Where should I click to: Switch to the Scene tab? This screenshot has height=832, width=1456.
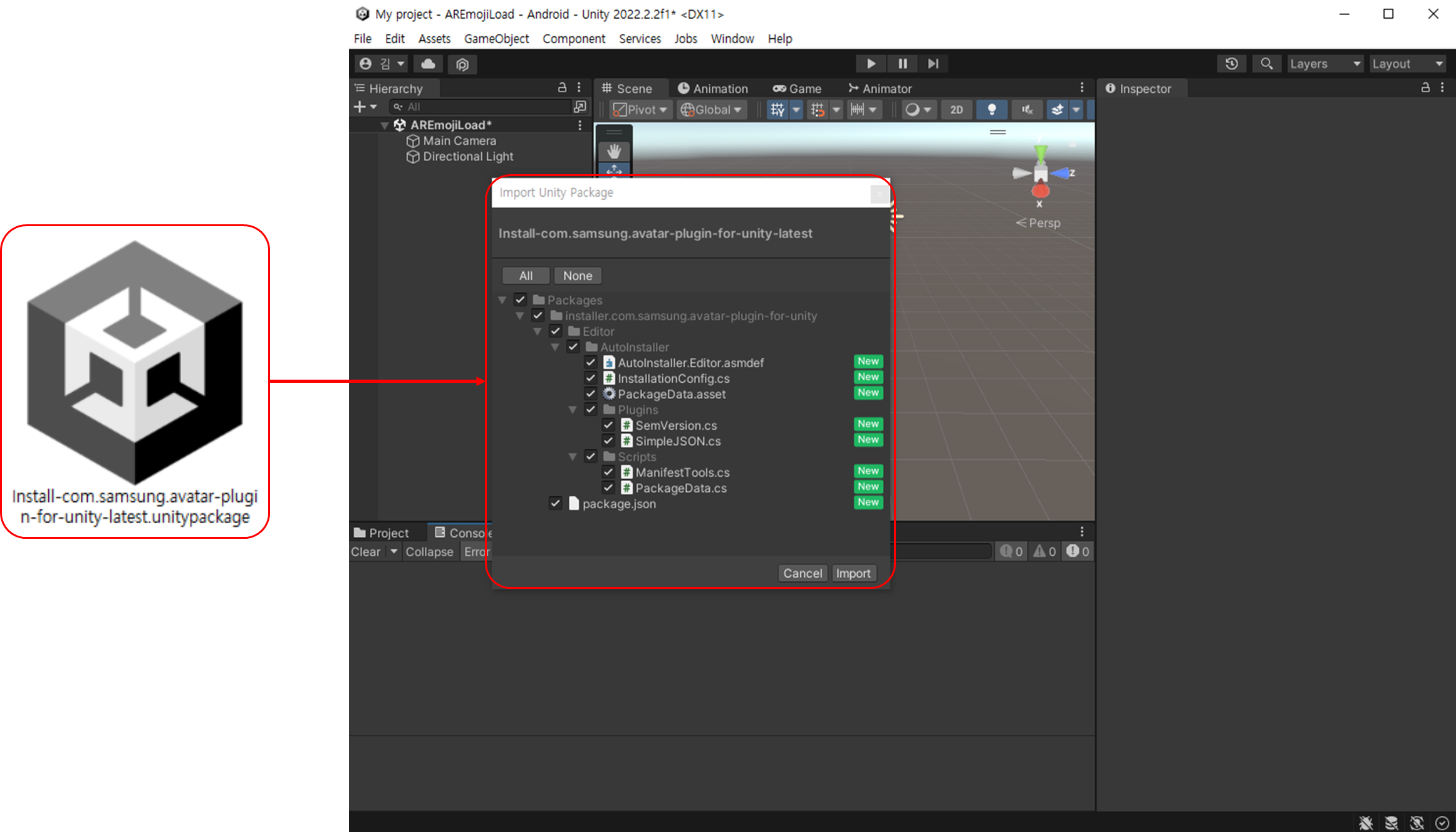tap(627, 88)
